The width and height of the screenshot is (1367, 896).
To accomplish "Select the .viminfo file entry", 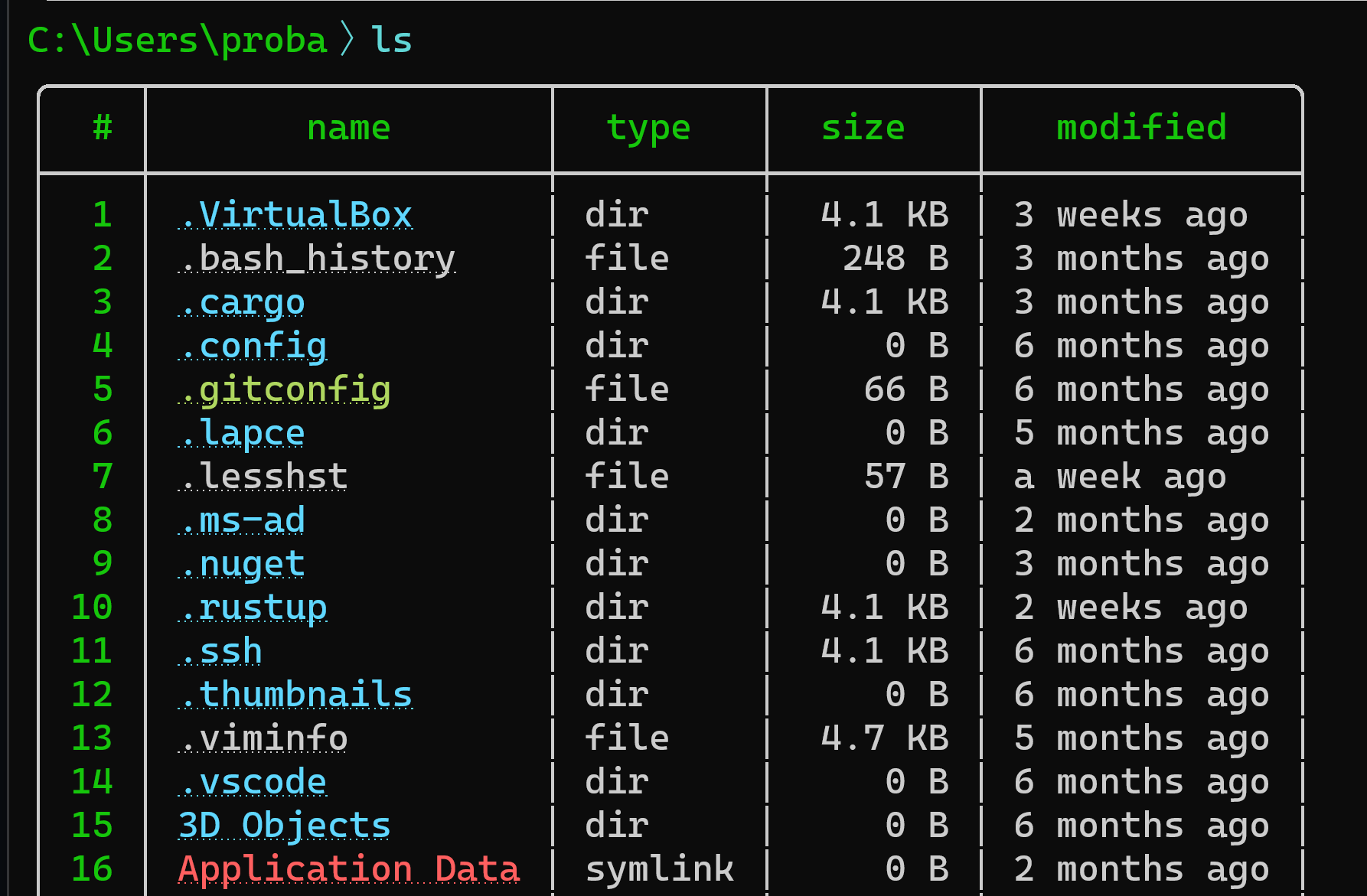I will 263,738.
